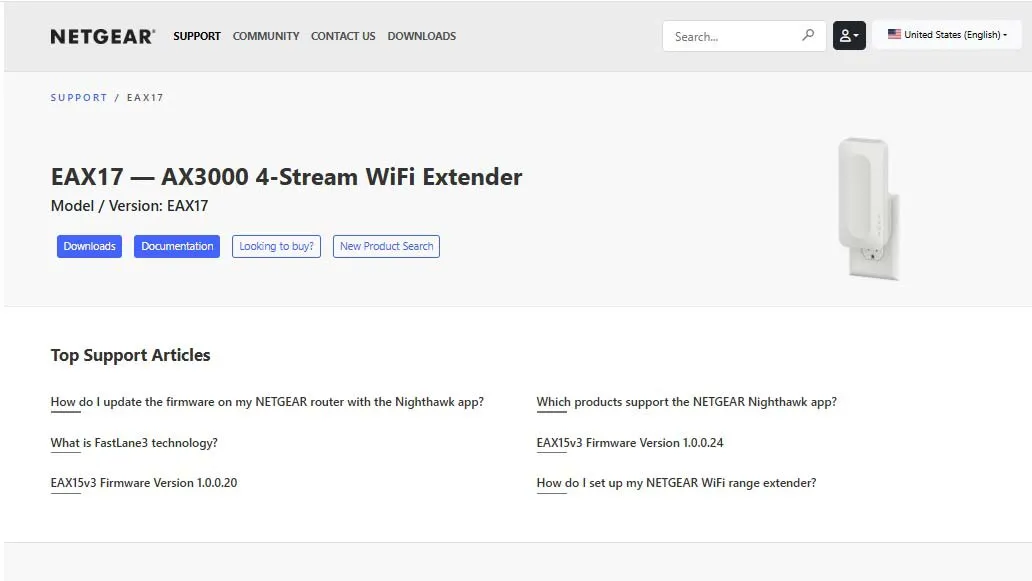Viewport: 1032px width, 581px height.
Task: Open the Documentation button
Action: coord(176,245)
